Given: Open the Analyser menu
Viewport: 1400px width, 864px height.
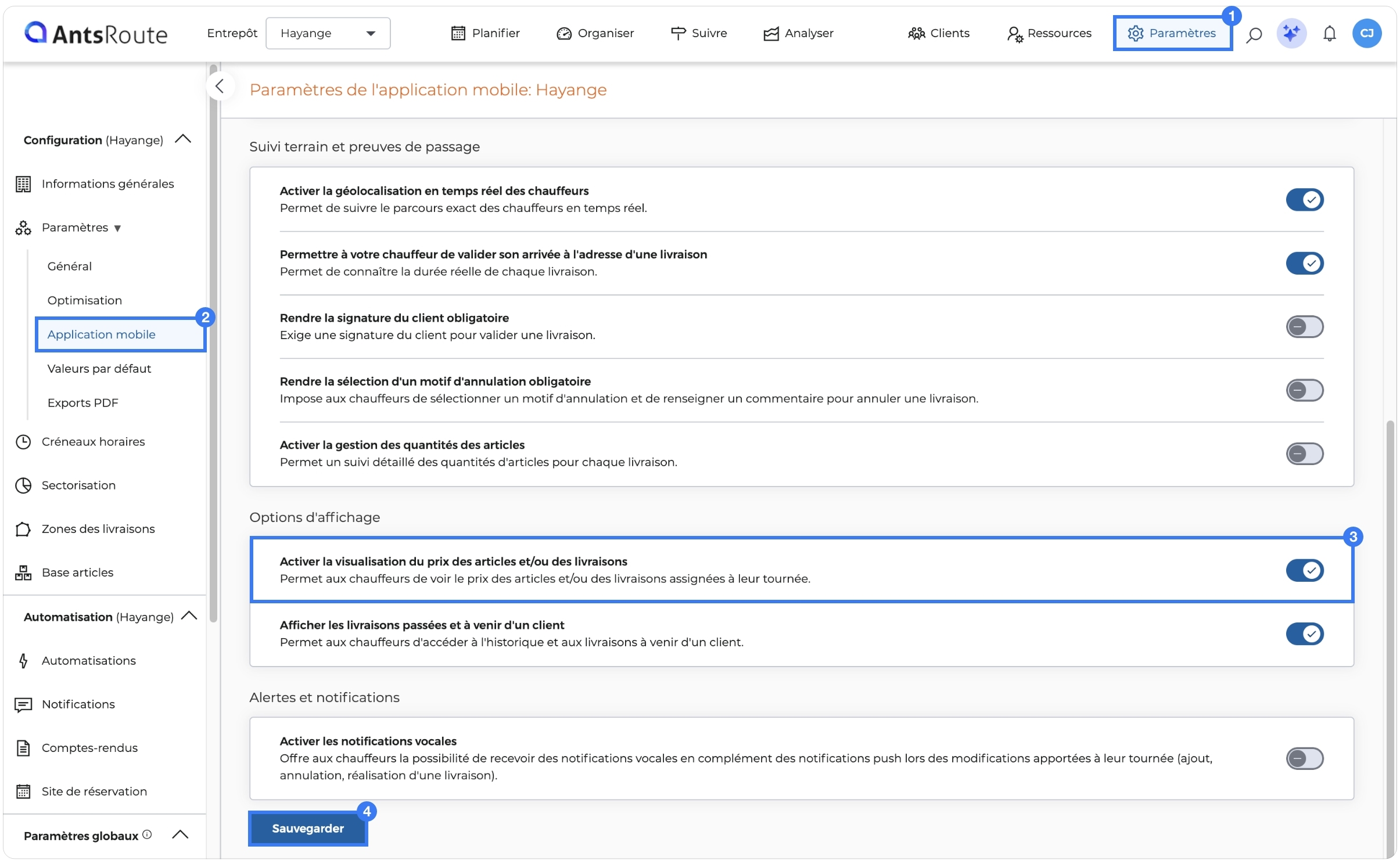Looking at the screenshot, I should (798, 33).
